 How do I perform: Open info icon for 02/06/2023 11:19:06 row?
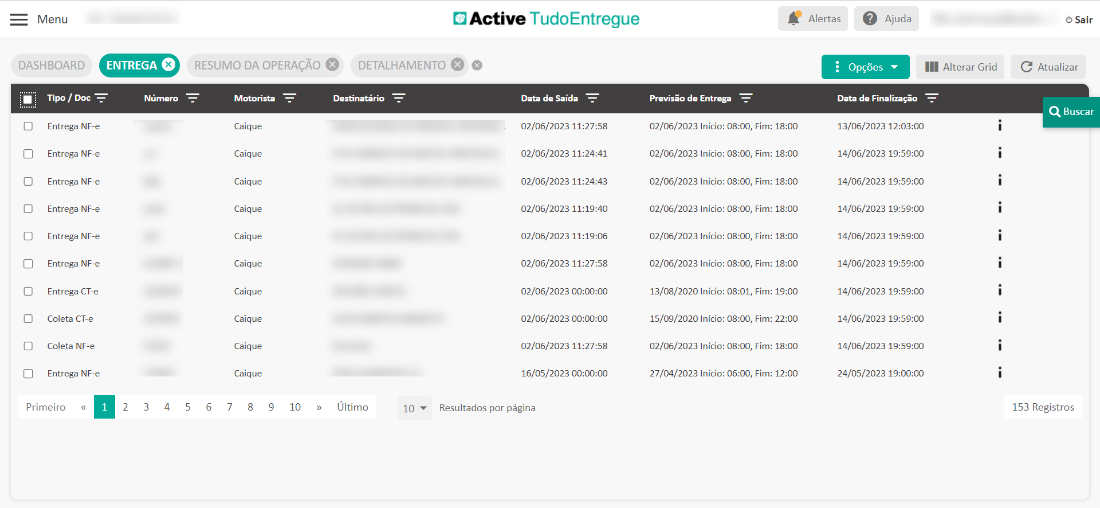(x=1000, y=235)
